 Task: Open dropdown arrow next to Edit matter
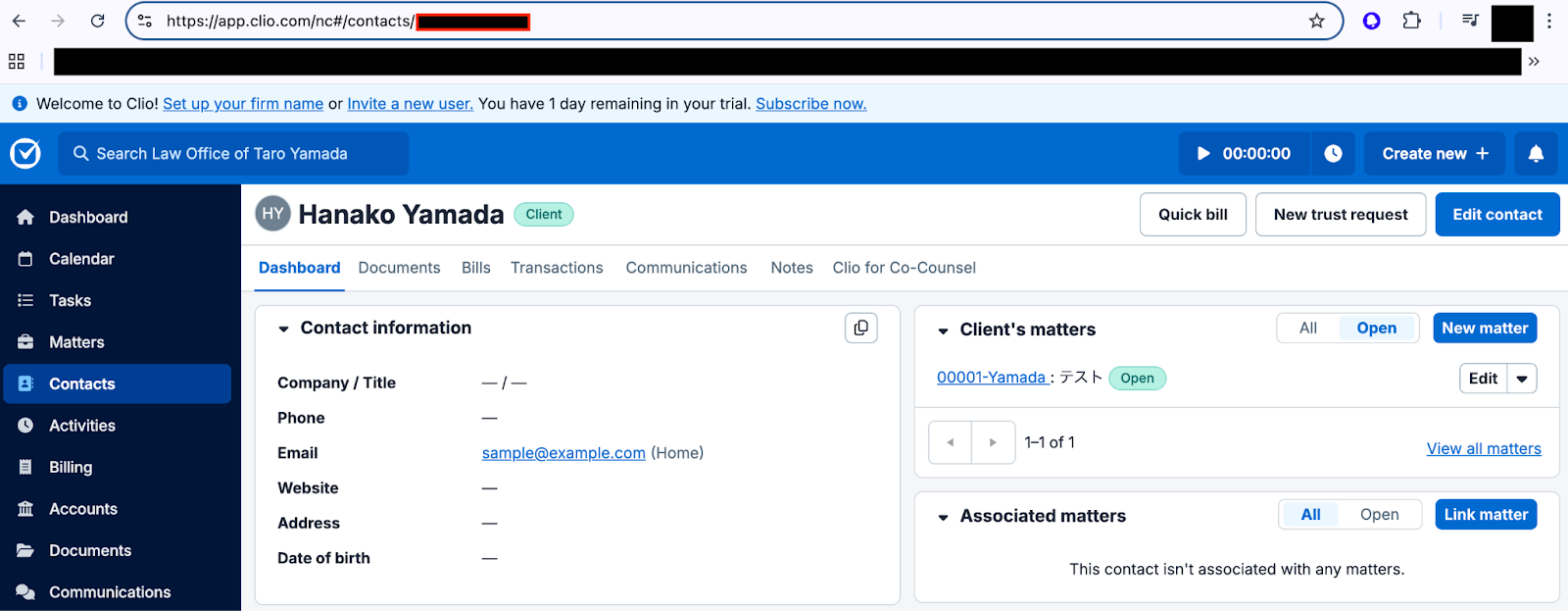1522,379
